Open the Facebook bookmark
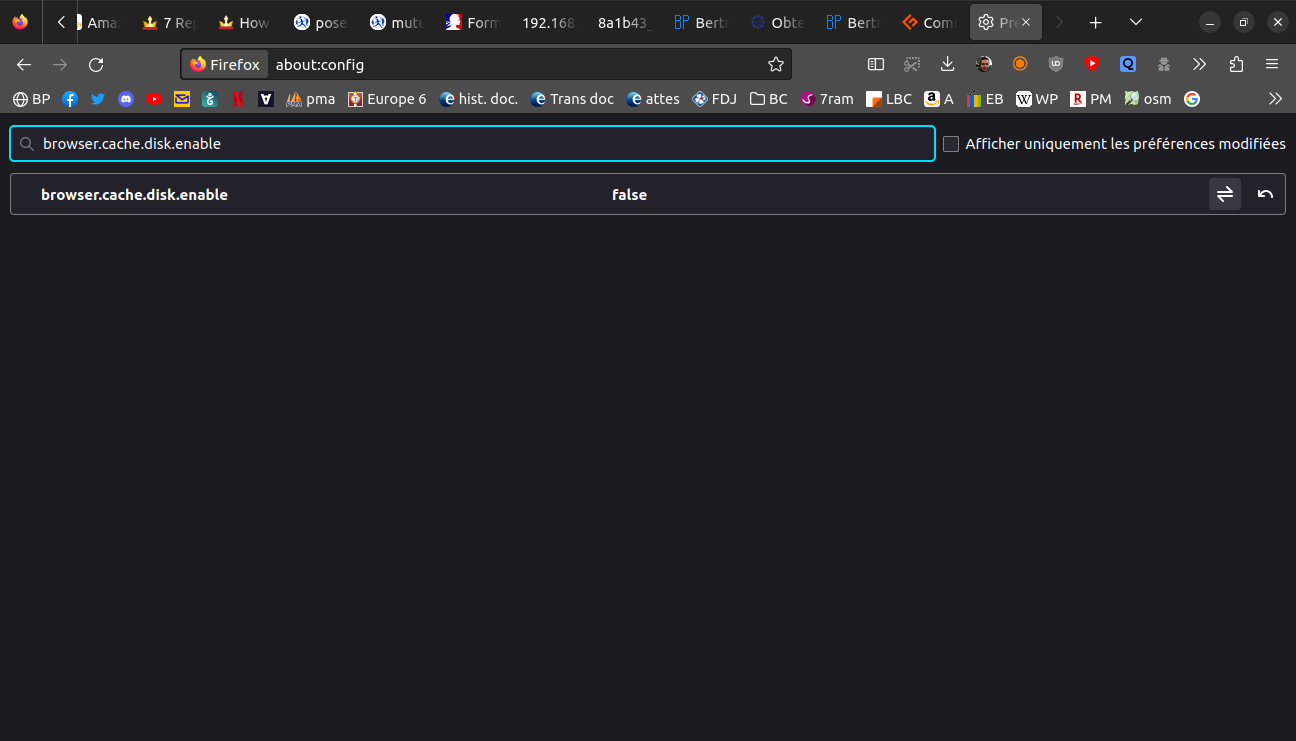 (x=70, y=99)
